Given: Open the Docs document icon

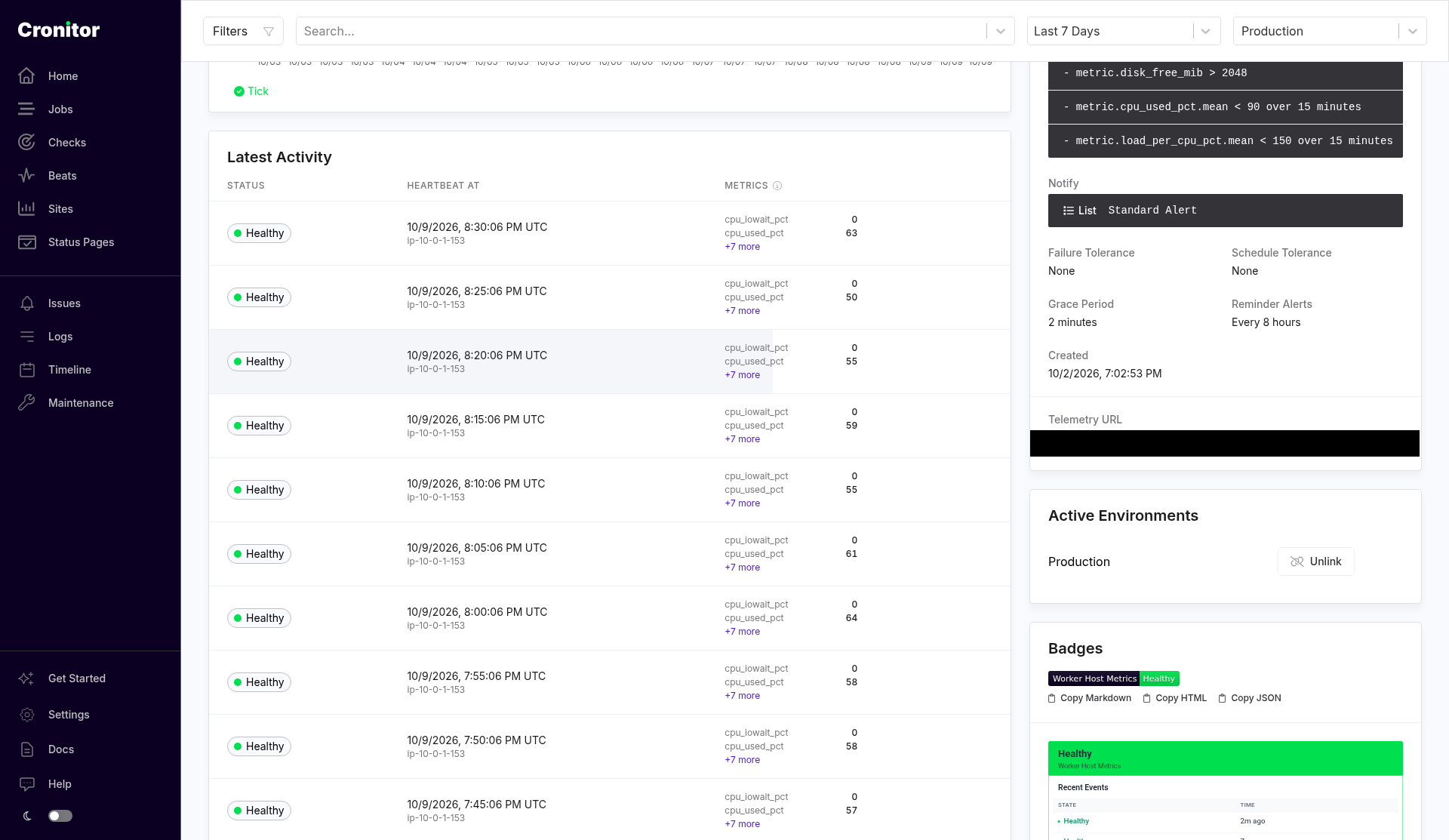Looking at the screenshot, I should [27, 749].
